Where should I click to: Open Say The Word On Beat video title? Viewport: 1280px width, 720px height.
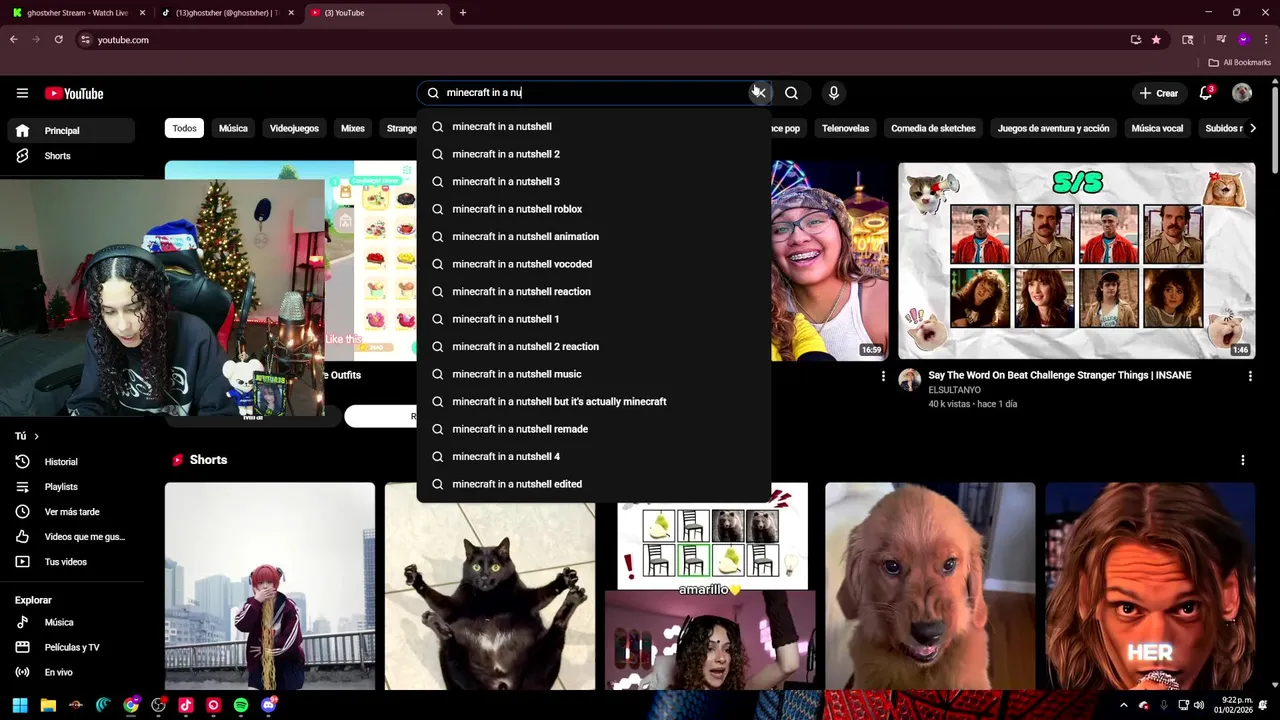pos(1060,375)
